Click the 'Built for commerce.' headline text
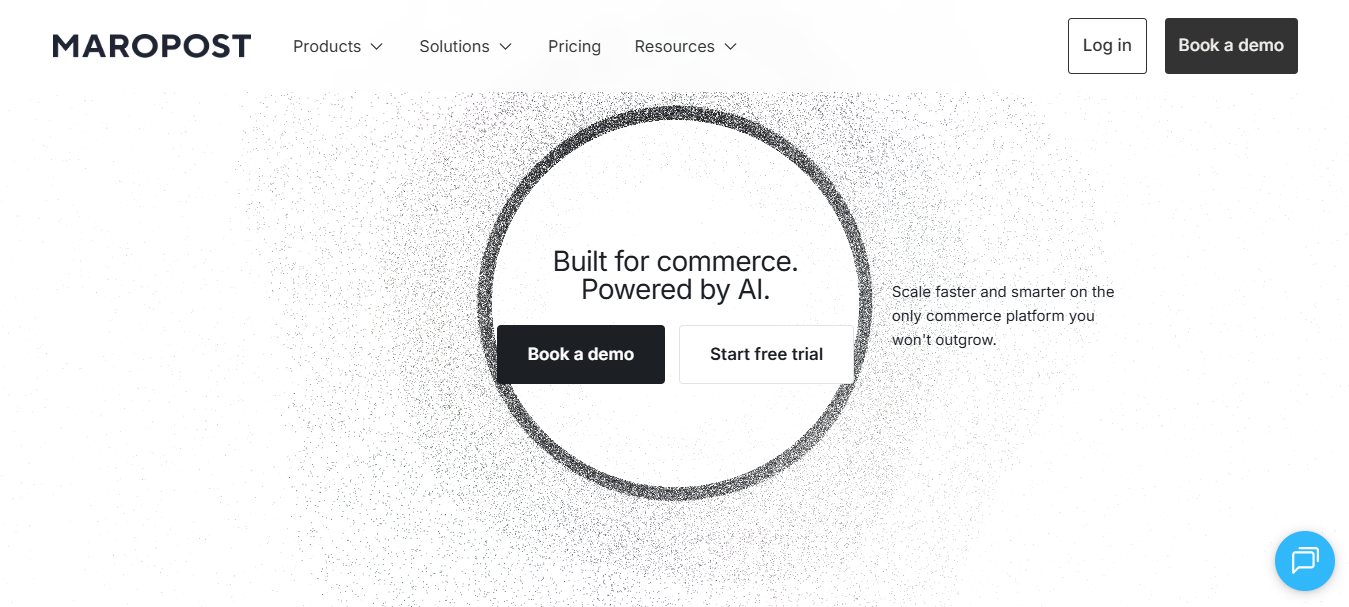 pyautogui.click(x=675, y=262)
